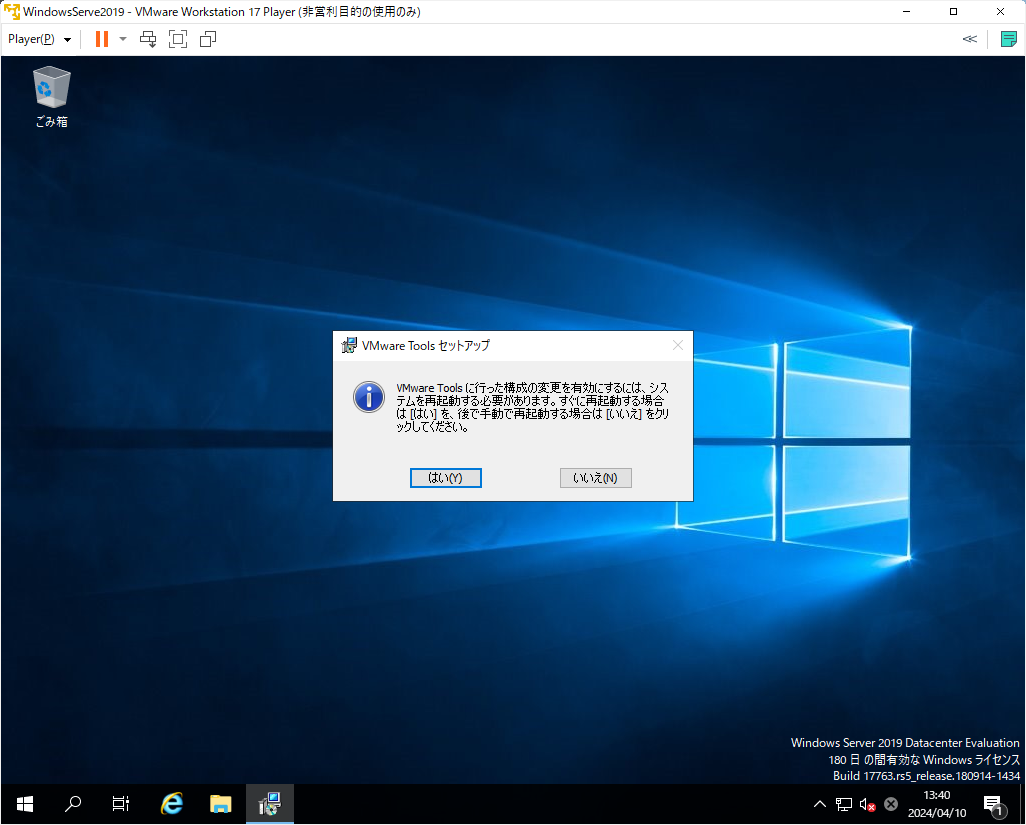Open the network status tray icon
1026x825 pixels.
click(844, 804)
